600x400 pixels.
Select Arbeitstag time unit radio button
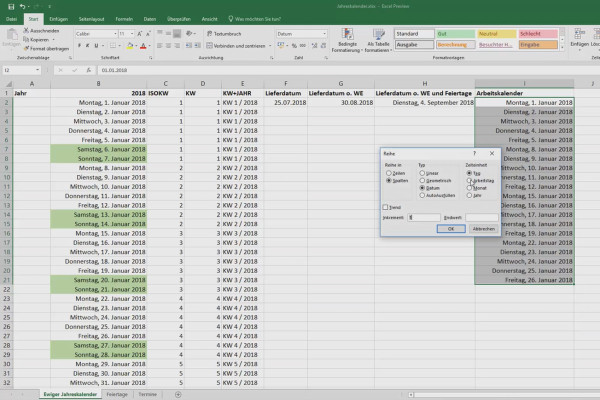tap(469, 180)
